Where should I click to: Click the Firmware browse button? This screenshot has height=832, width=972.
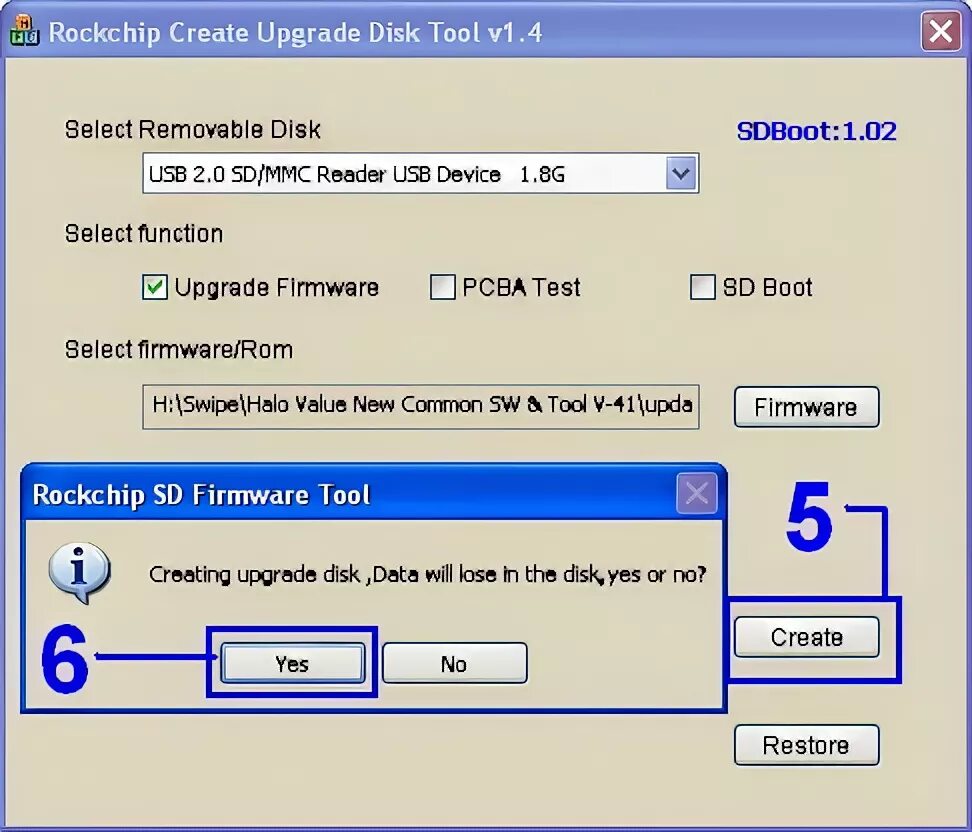tap(806, 407)
